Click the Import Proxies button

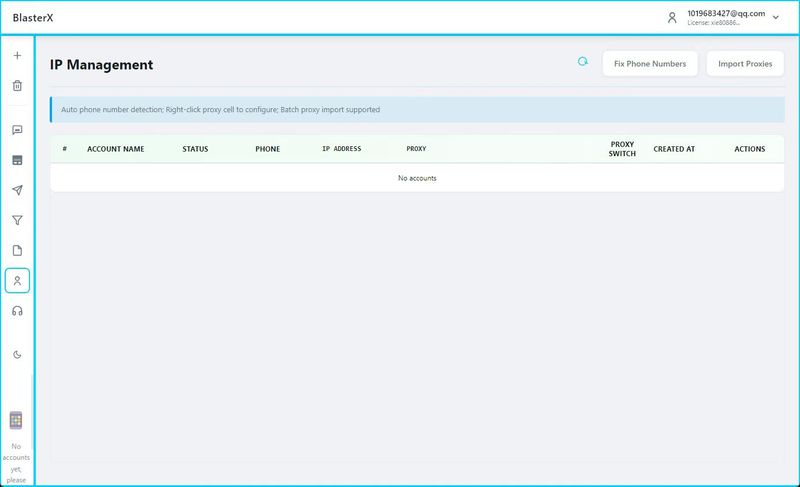(745, 64)
